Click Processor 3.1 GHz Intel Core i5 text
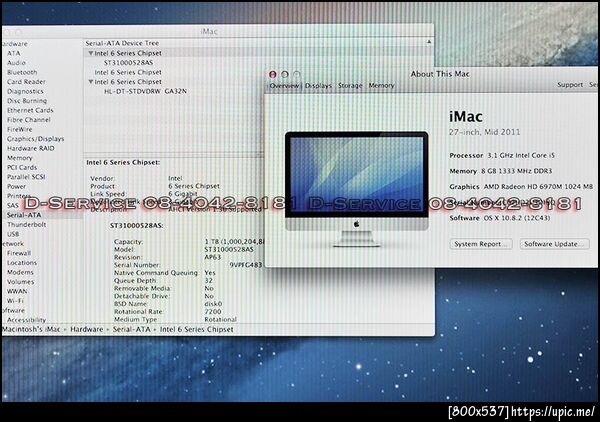 [x=502, y=156]
